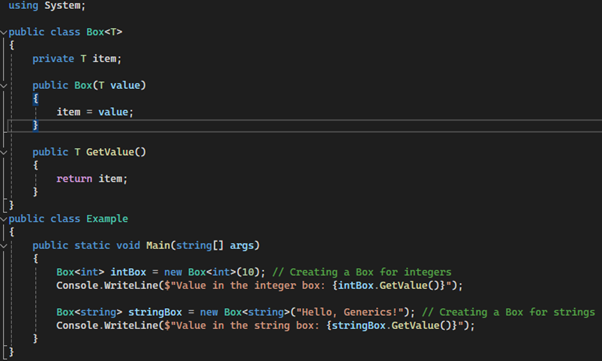The height and width of the screenshot is (361, 602).
Task: Click the highlighted closing brace of constructor
Action: pyautogui.click(x=35, y=125)
